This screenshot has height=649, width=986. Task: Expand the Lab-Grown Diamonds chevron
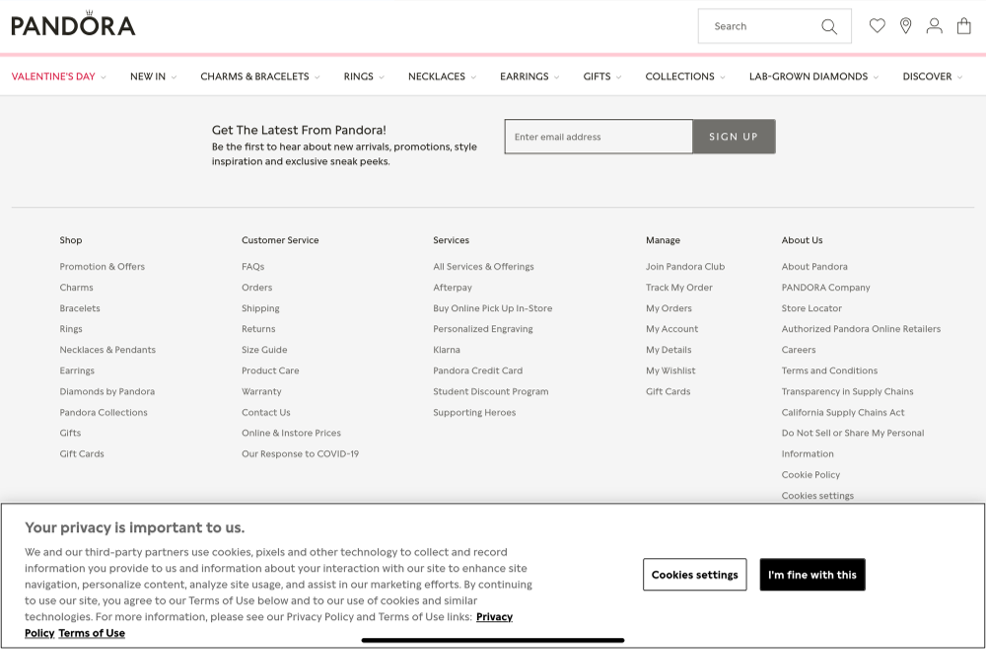coord(875,77)
